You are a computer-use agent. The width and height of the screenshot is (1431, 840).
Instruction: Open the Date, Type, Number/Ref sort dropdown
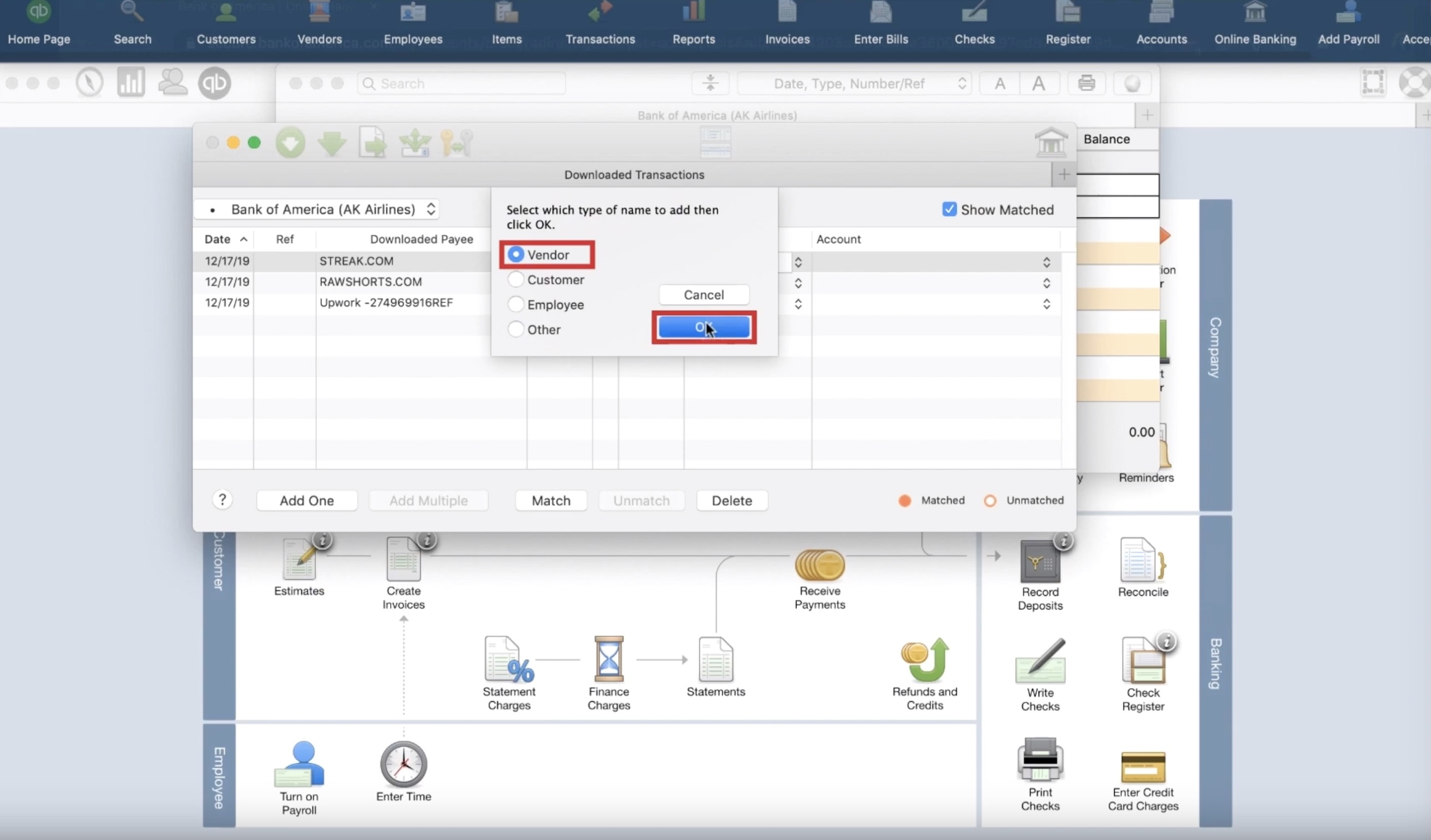click(x=854, y=83)
